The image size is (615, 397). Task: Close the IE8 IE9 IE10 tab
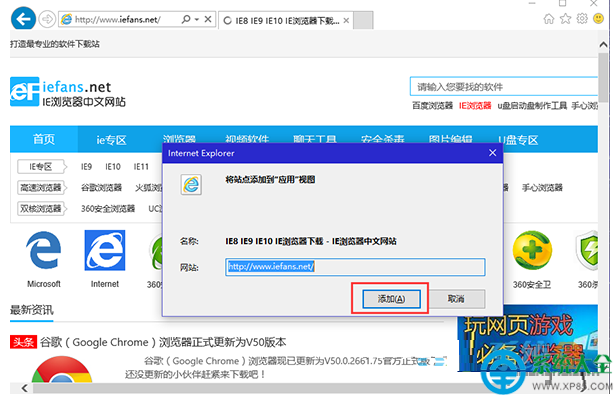346,20
